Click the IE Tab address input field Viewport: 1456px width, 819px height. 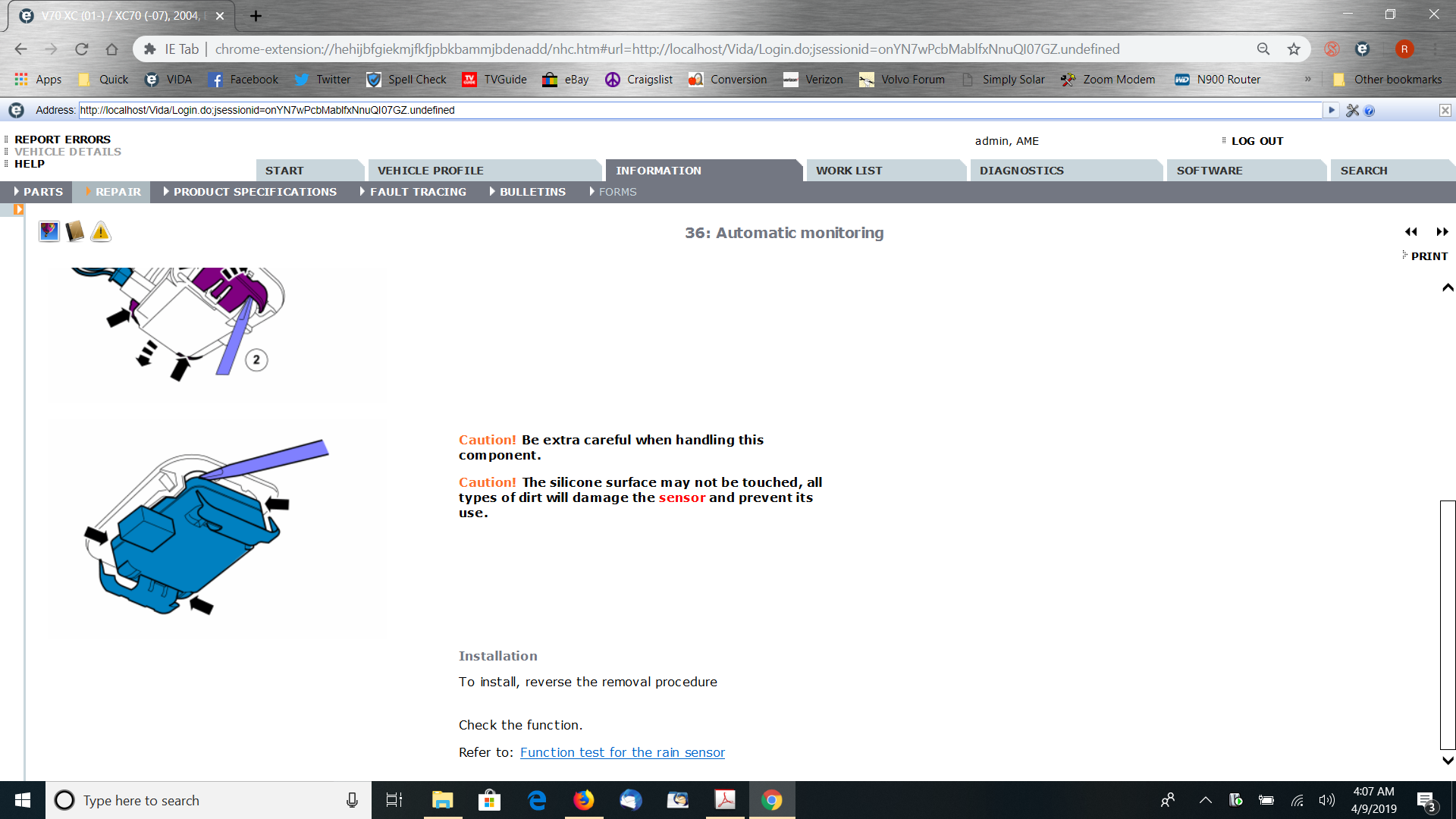698,110
